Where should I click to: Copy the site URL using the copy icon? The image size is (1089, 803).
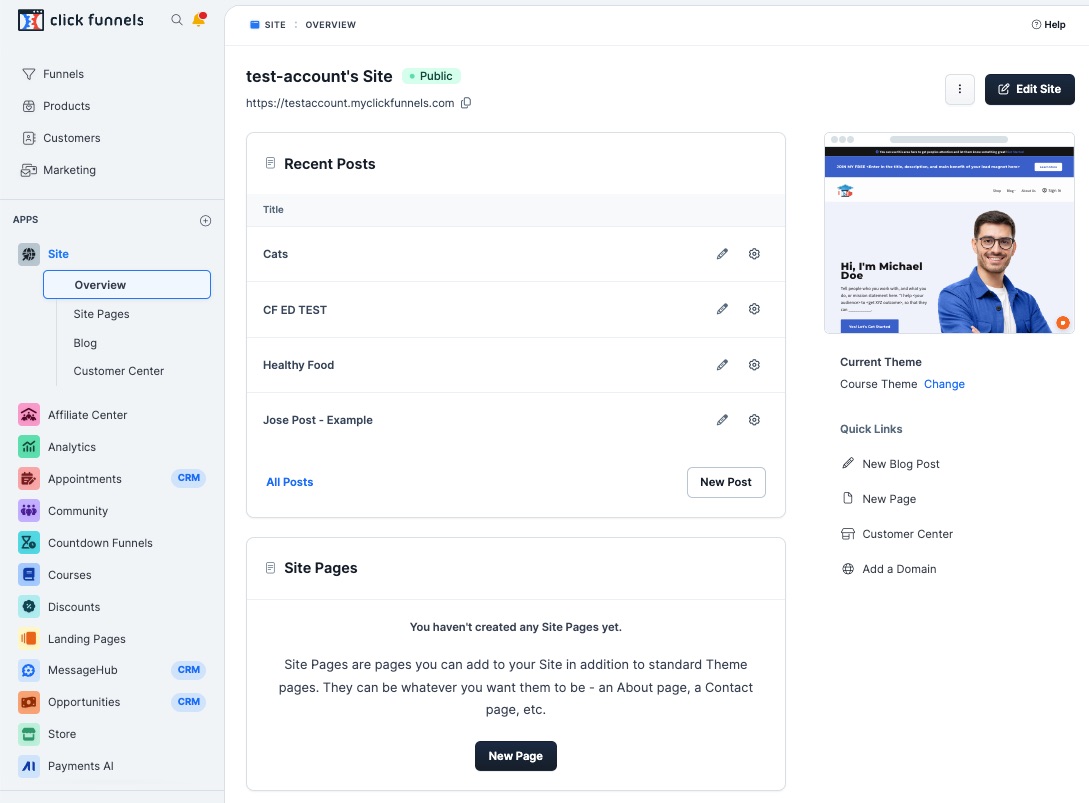[466, 102]
